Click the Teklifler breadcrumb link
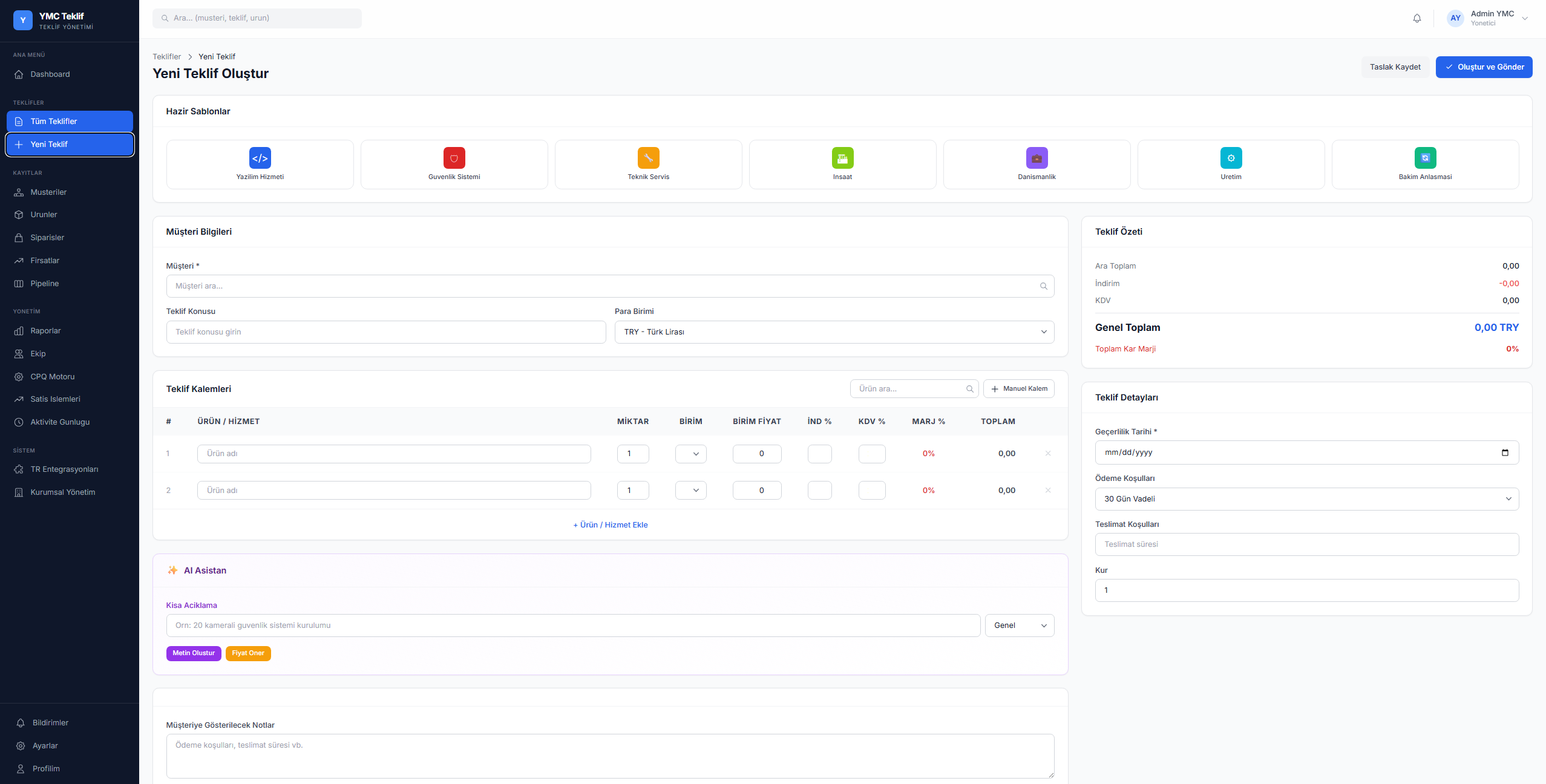Screen dimensions: 1546x784 tap(166, 57)
